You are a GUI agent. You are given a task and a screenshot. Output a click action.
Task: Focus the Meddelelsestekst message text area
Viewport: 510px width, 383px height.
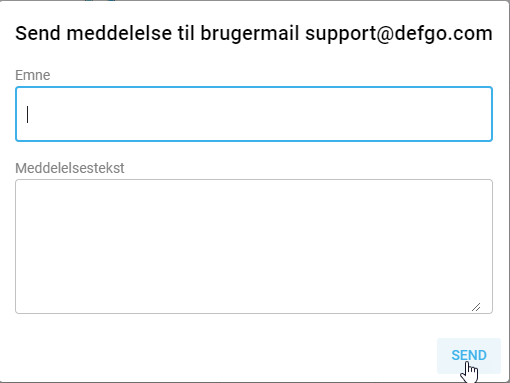[254, 246]
